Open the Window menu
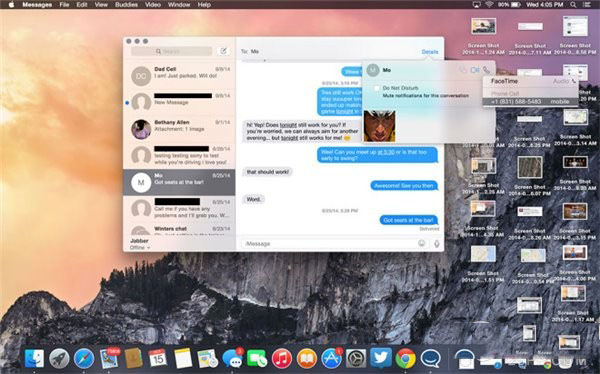This screenshot has width=600, height=374. [x=179, y=5]
